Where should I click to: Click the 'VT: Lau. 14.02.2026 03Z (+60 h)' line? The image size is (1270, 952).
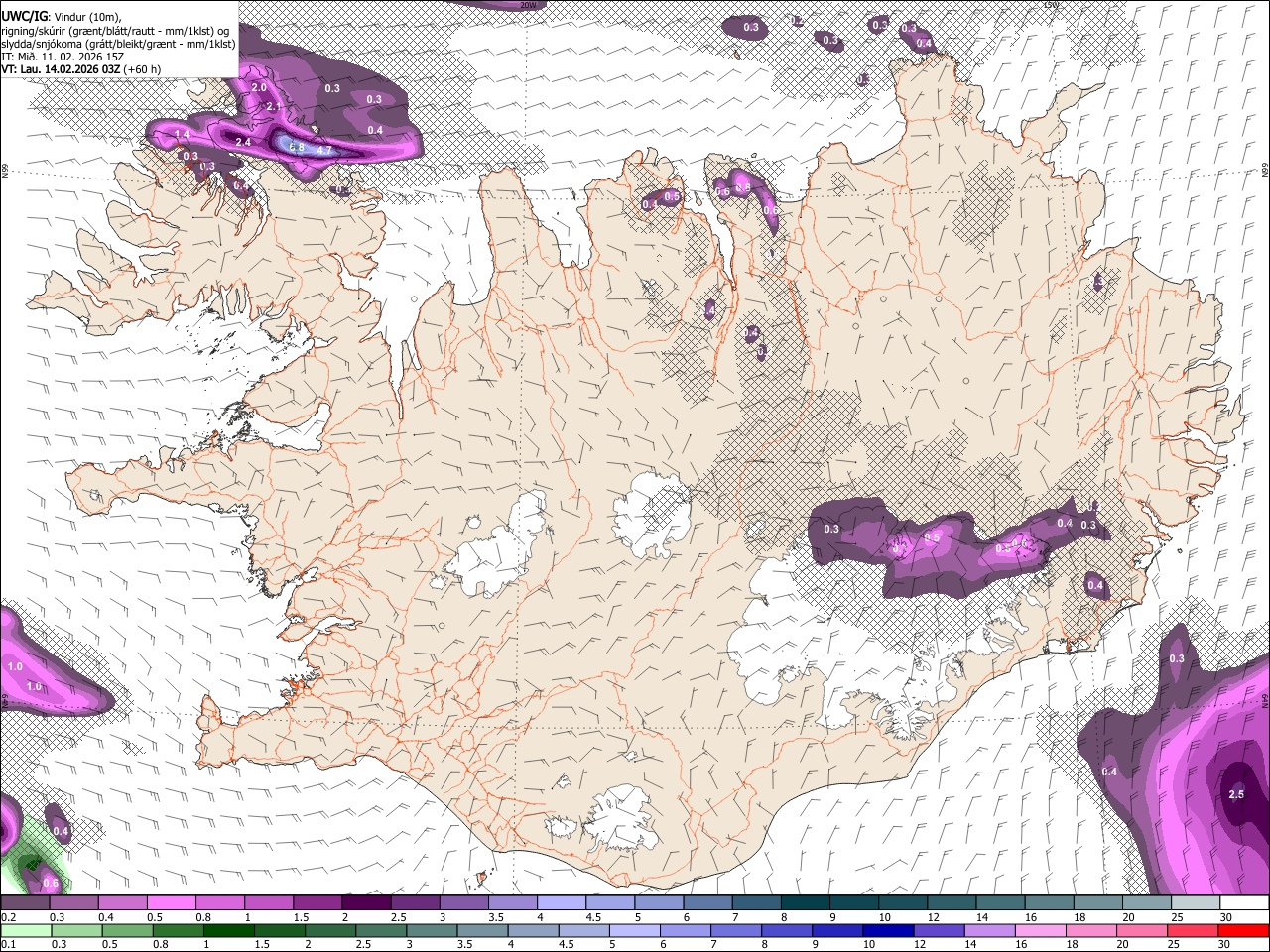pos(81,69)
